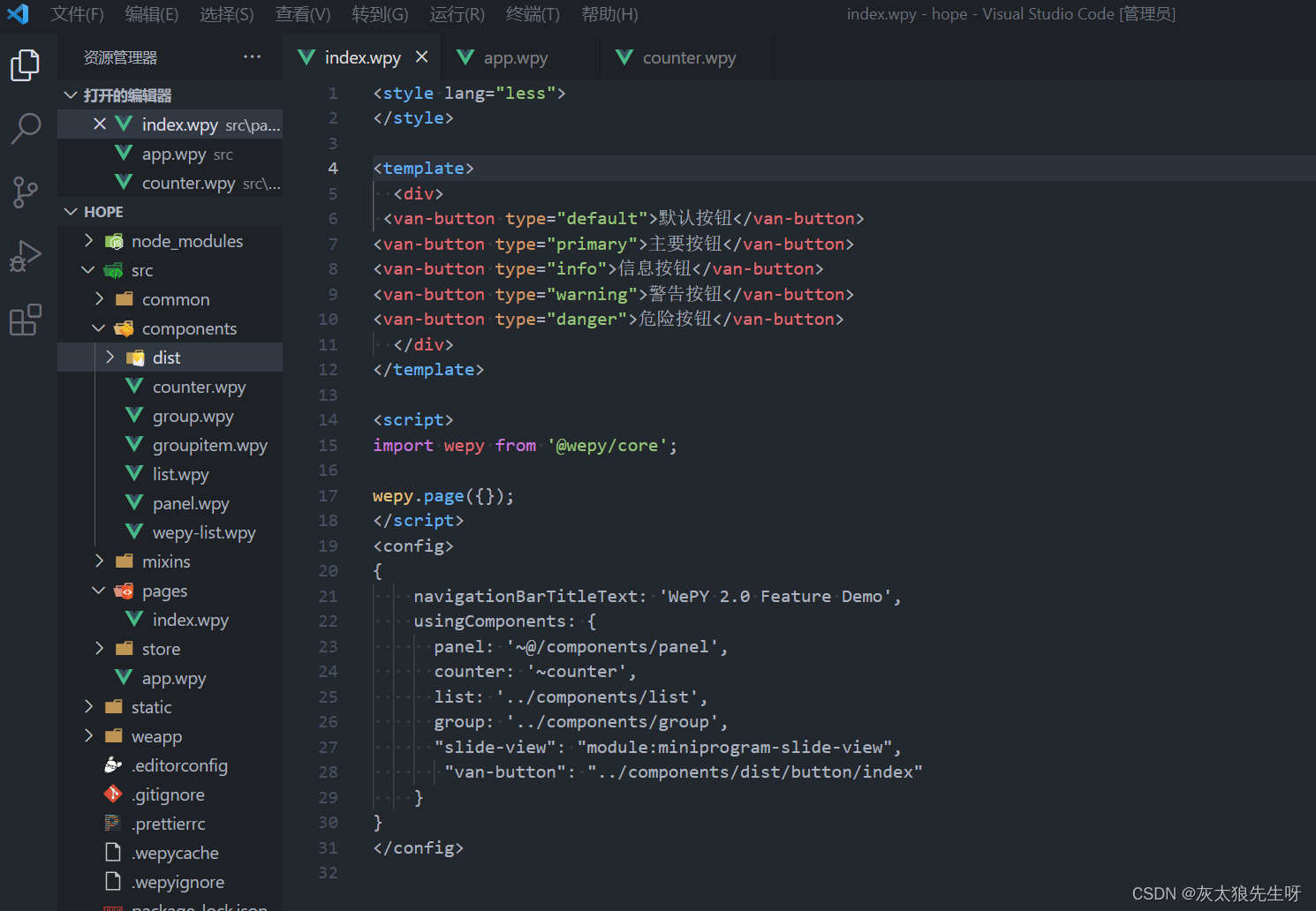The image size is (1316, 911).
Task: Click Vue icon on index.wpy tab
Action: pyautogui.click(x=306, y=57)
